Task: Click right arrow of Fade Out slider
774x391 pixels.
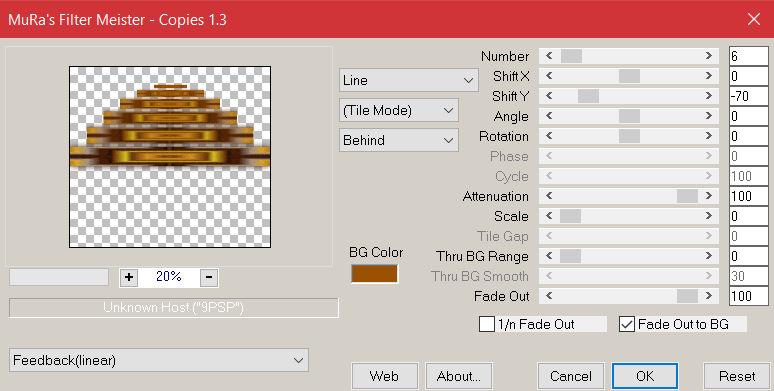Action: (x=709, y=296)
